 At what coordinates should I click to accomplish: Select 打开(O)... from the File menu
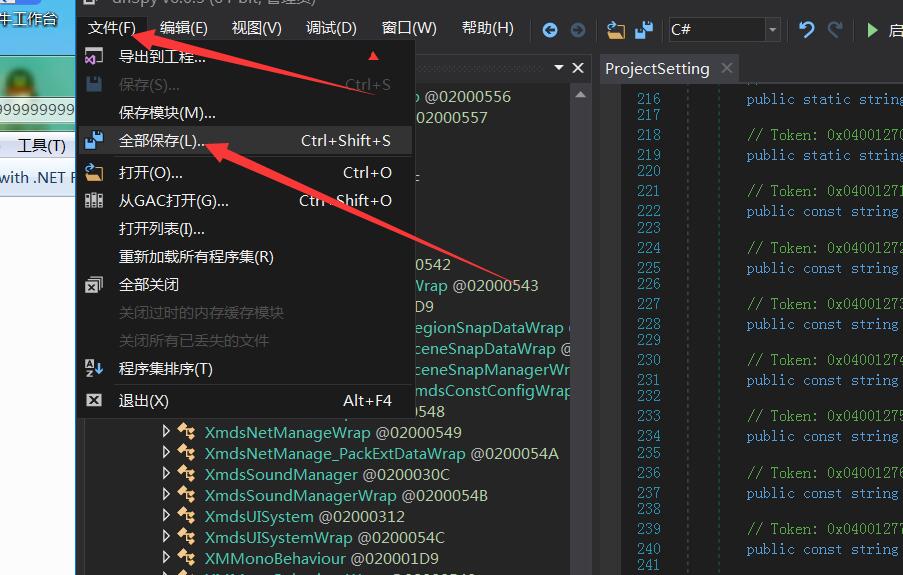151,173
